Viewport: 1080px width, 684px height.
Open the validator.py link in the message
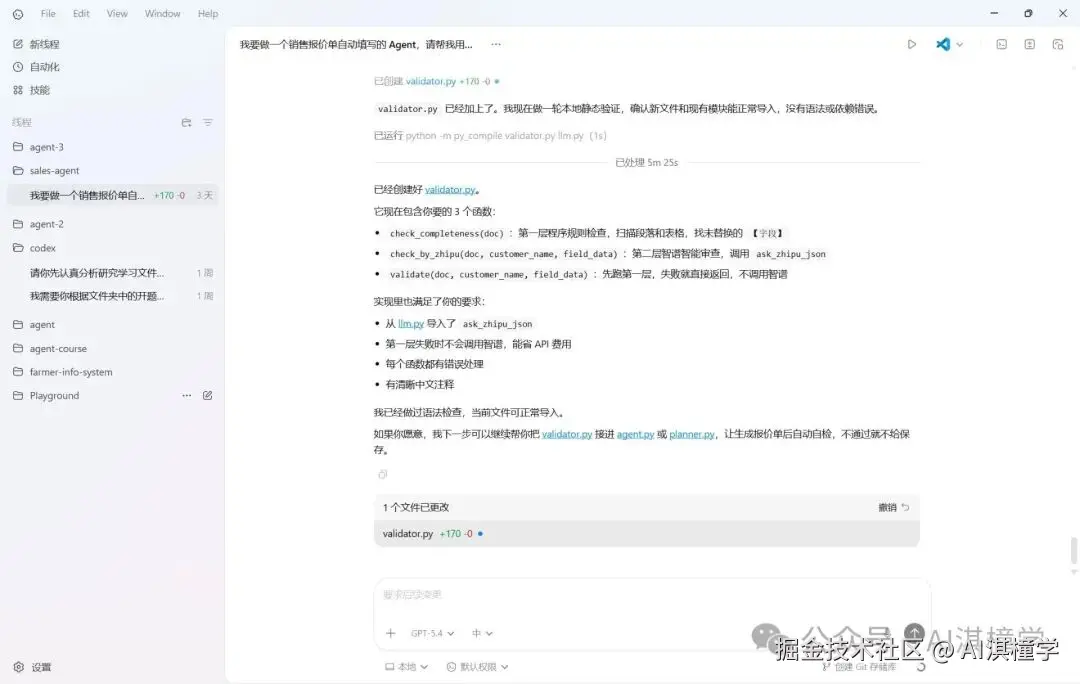click(x=449, y=189)
